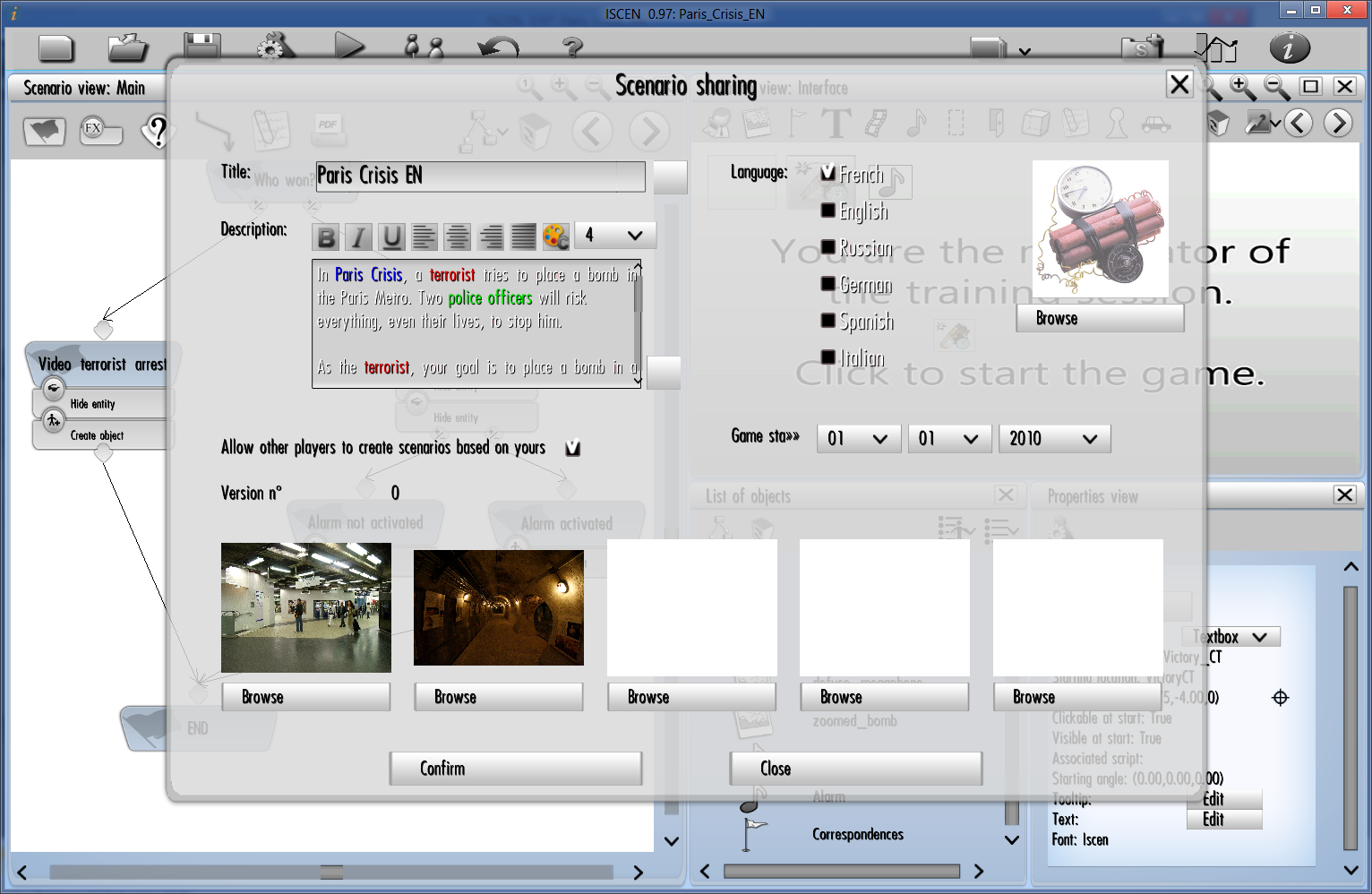This screenshot has height=894, width=1372.
Task: Click the Close button in the dialog
Action: click(855, 769)
